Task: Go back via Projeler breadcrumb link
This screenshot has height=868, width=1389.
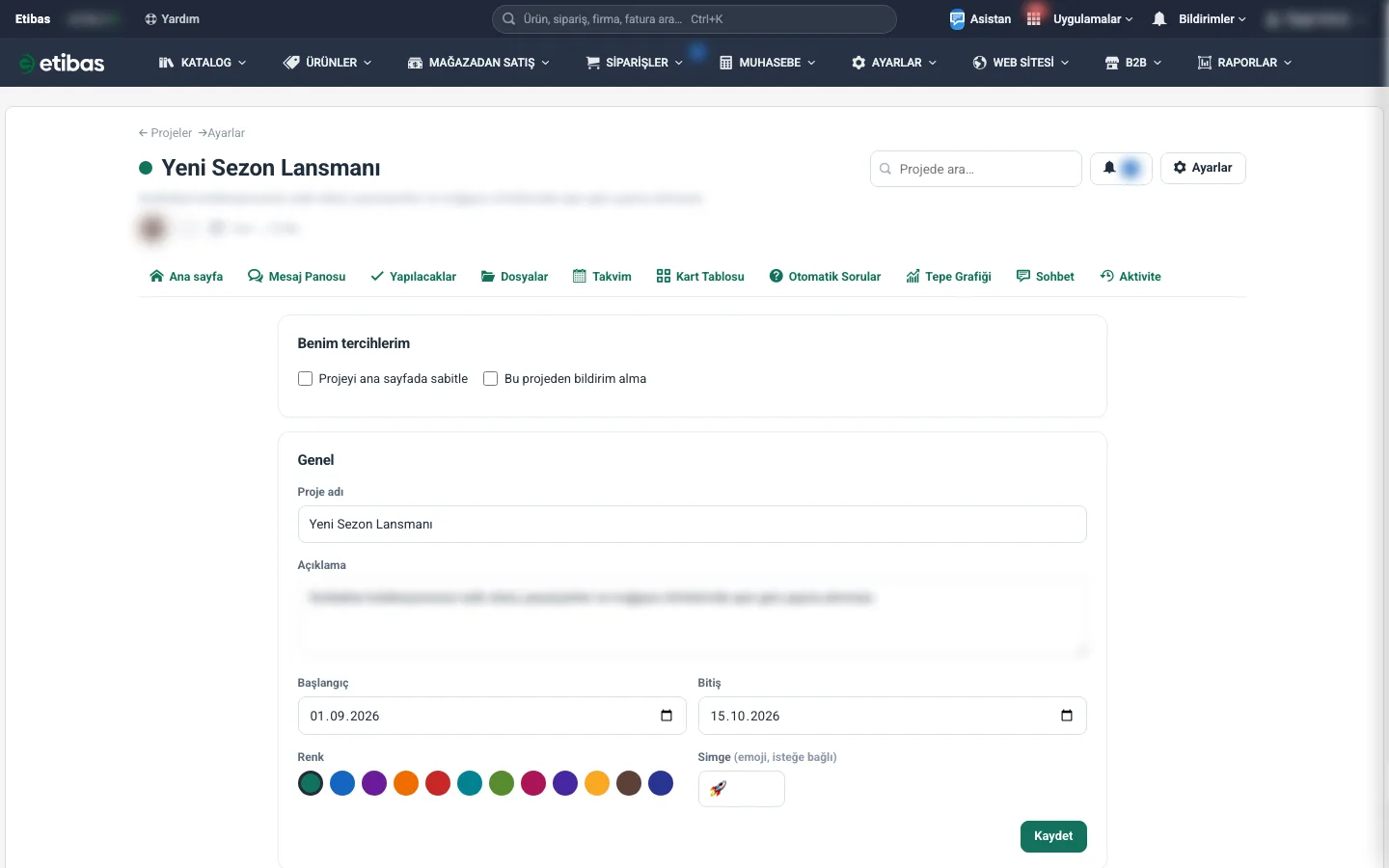Action: (x=165, y=133)
